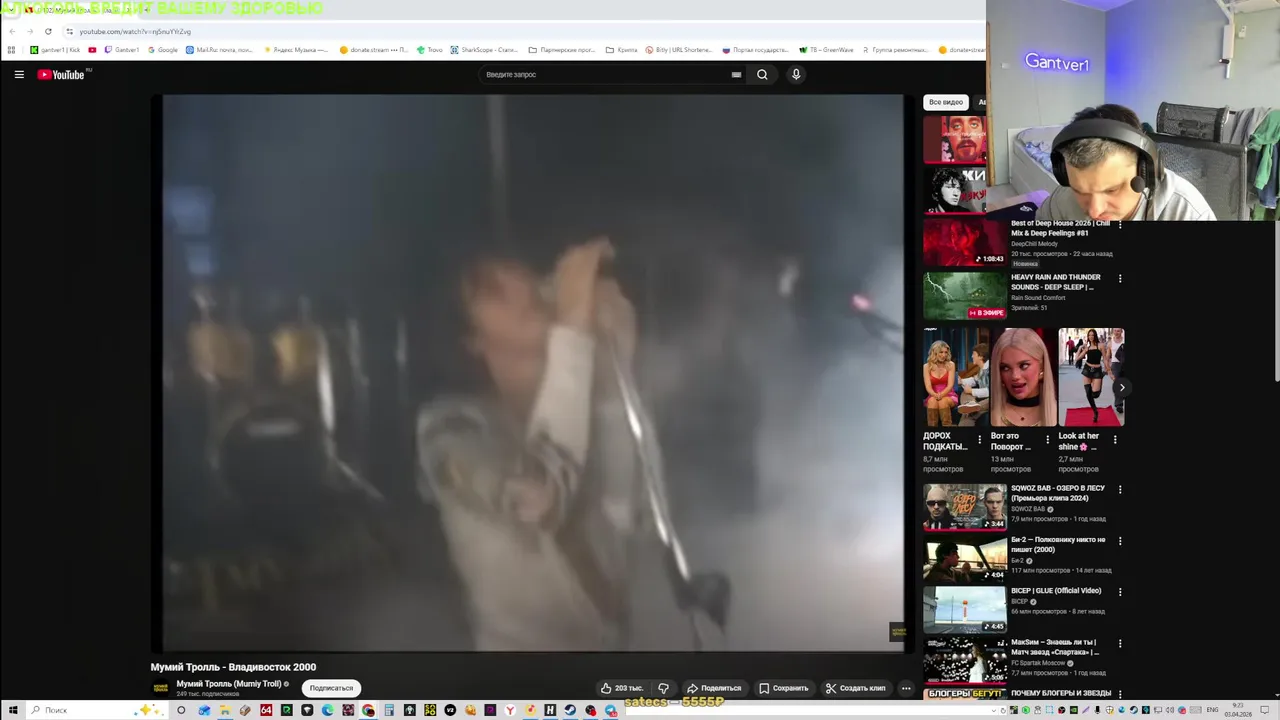Open BICEP | GLUE (Official Video)

click(x=1056, y=591)
